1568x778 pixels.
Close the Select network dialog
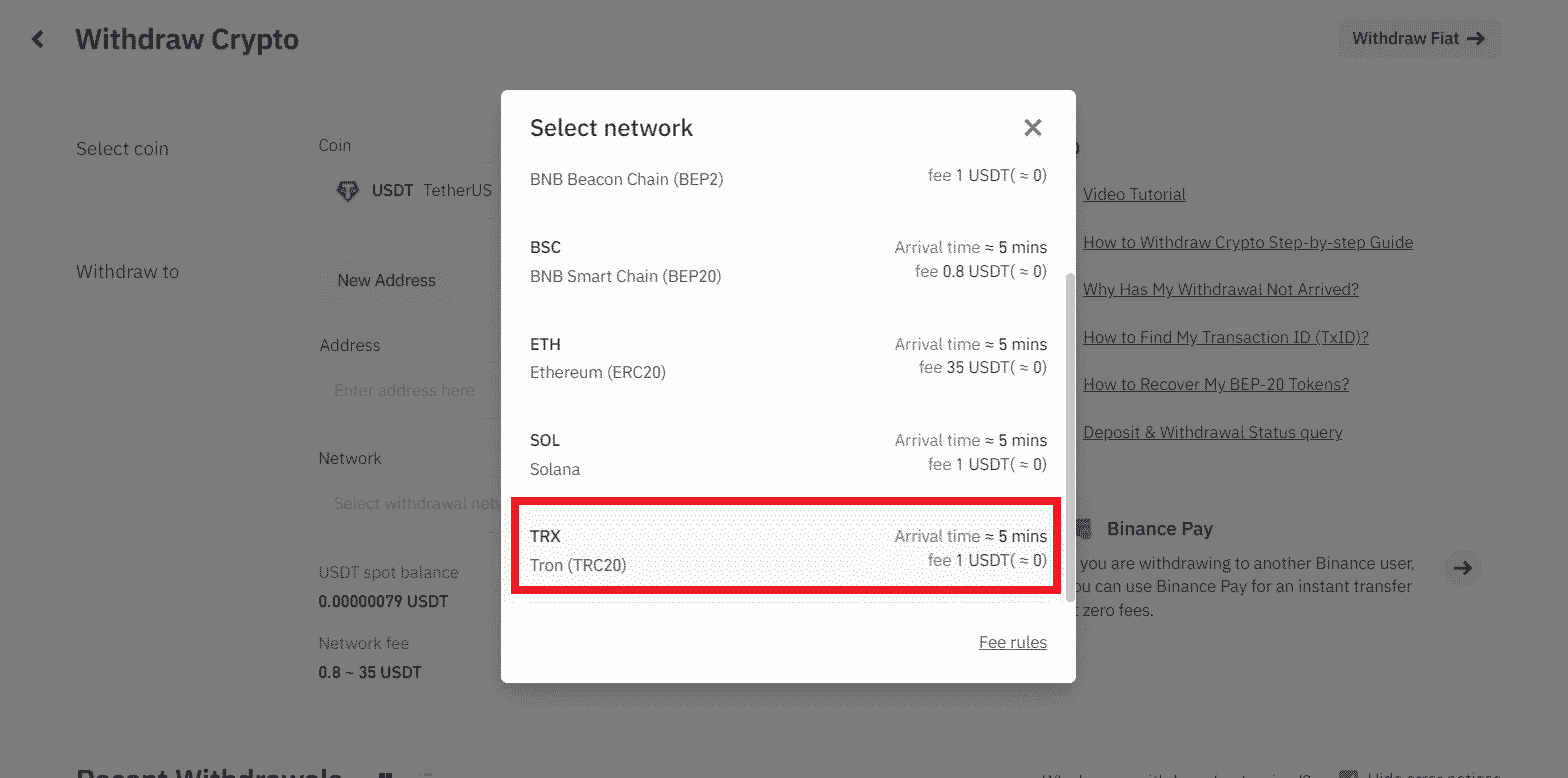click(x=1033, y=127)
